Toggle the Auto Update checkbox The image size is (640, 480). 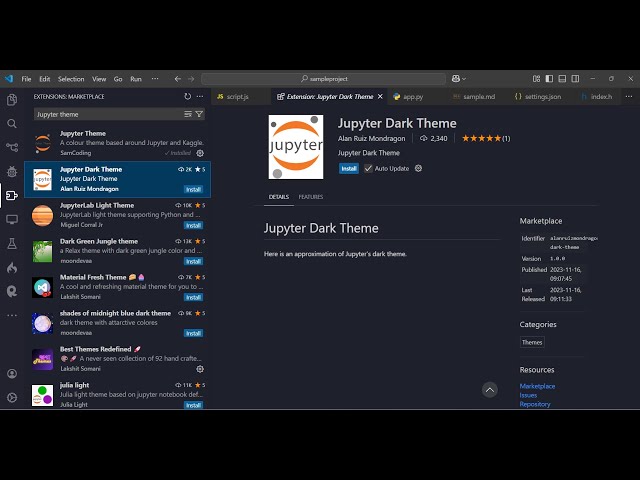click(368, 168)
